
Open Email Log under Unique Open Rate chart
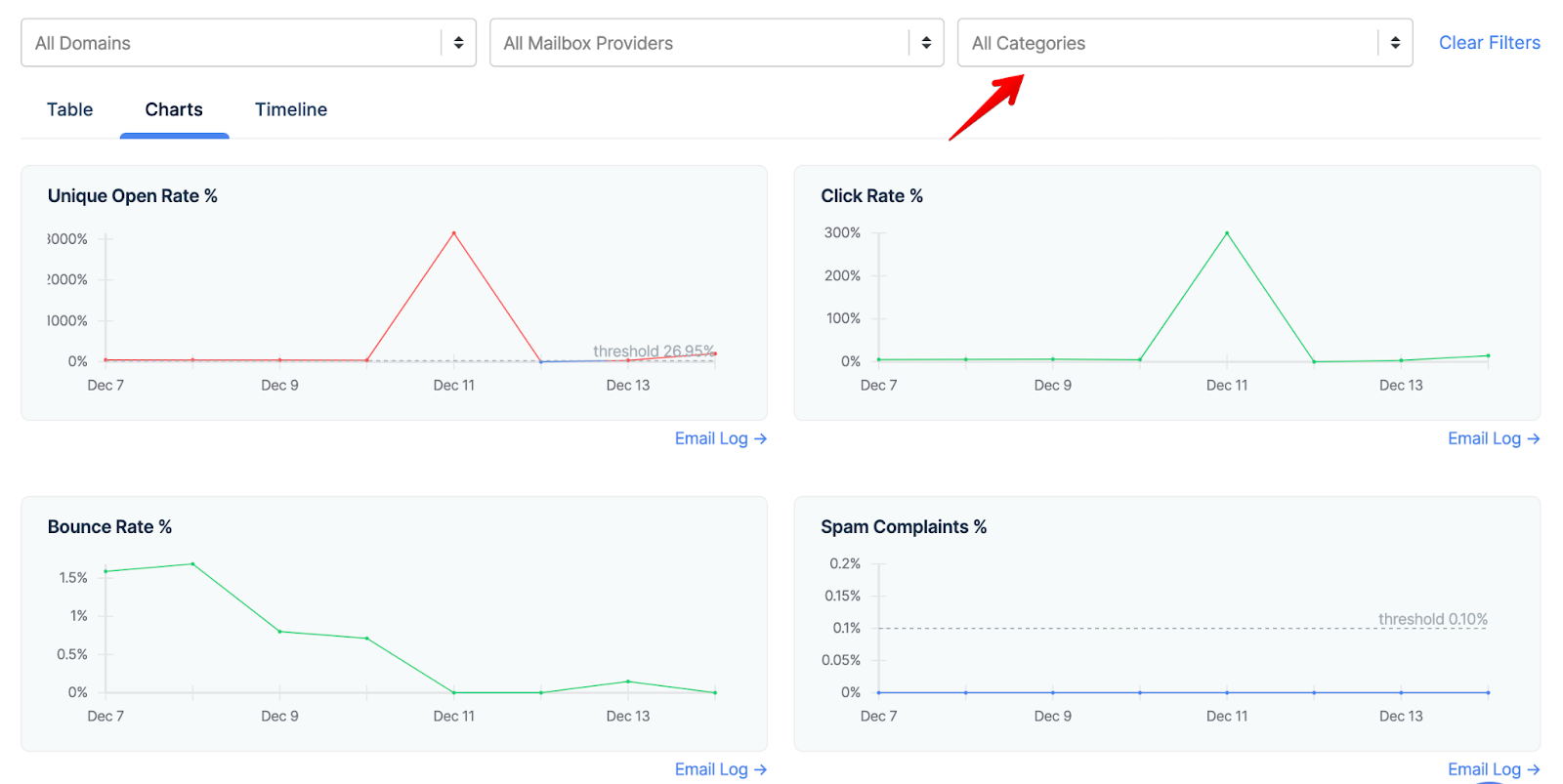point(720,439)
